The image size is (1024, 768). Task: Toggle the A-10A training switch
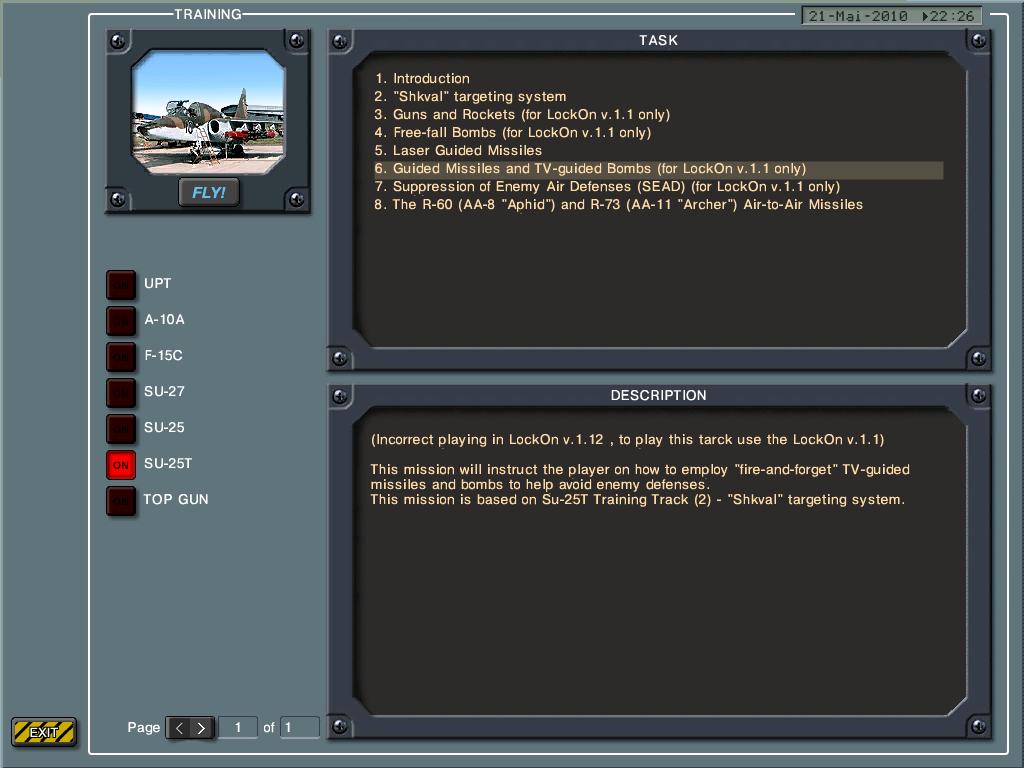pyautogui.click(x=121, y=320)
